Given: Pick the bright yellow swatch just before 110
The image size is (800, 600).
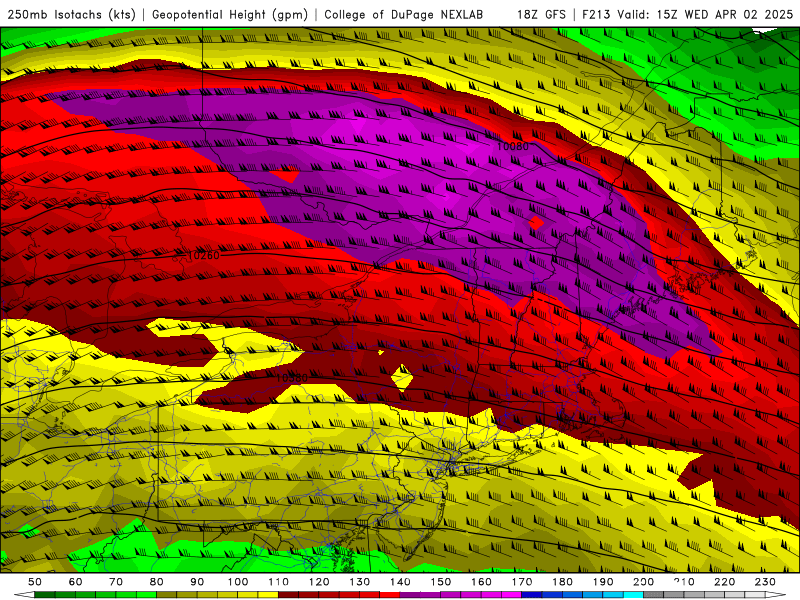Looking at the screenshot, I should point(268,595).
